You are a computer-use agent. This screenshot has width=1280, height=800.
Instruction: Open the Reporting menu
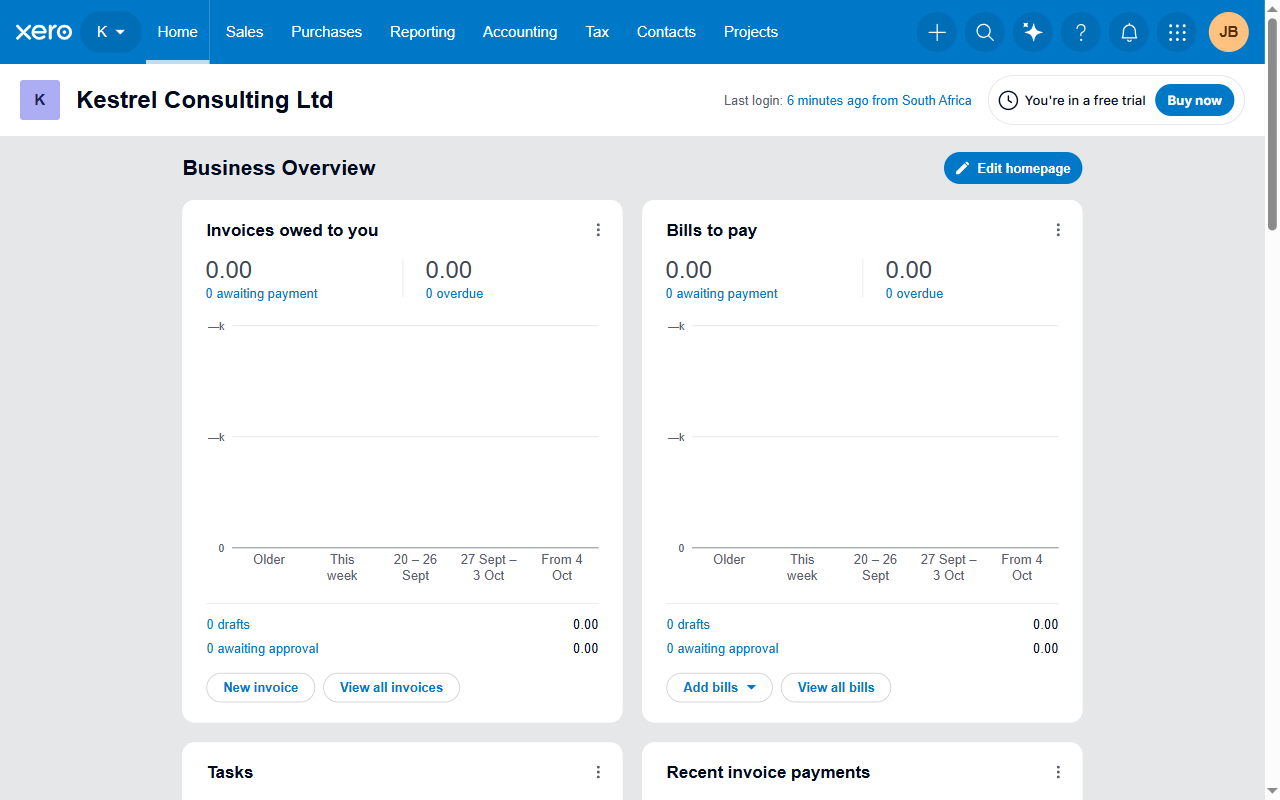coord(422,32)
